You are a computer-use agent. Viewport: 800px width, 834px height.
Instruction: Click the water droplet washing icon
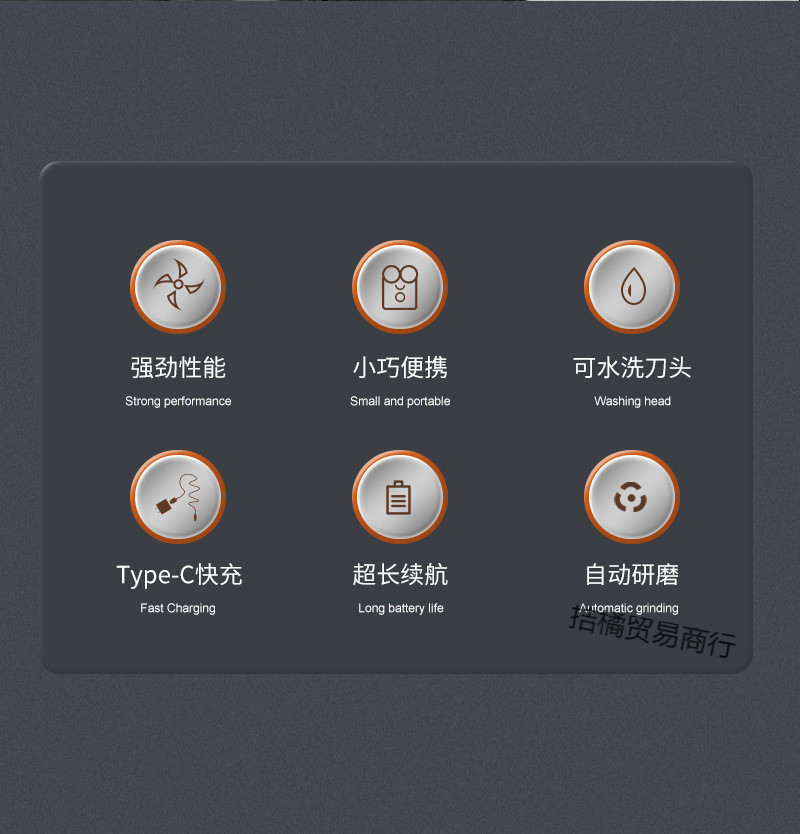633,286
